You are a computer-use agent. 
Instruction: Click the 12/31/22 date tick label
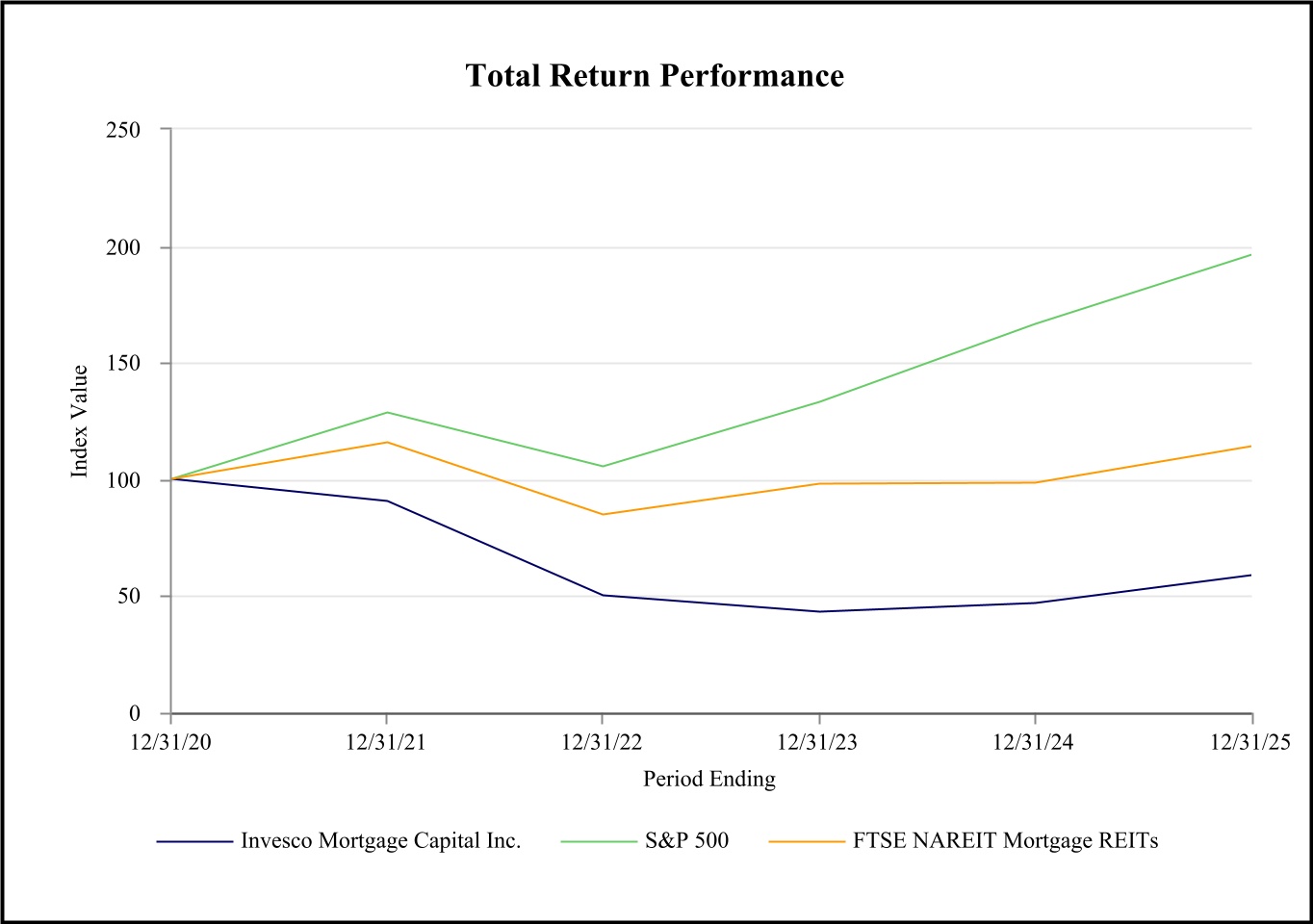(x=602, y=743)
